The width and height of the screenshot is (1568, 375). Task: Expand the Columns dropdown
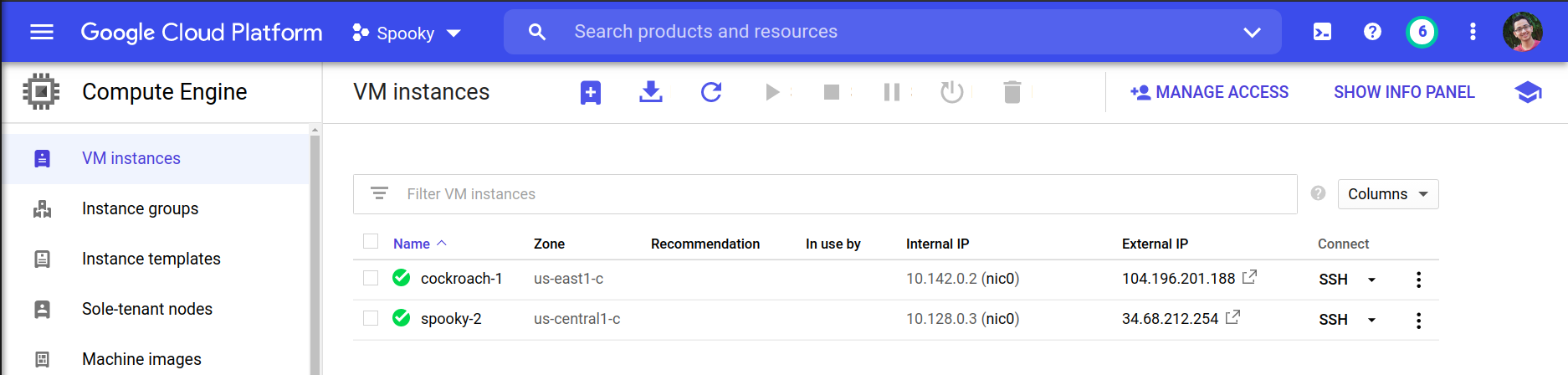click(x=1388, y=194)
